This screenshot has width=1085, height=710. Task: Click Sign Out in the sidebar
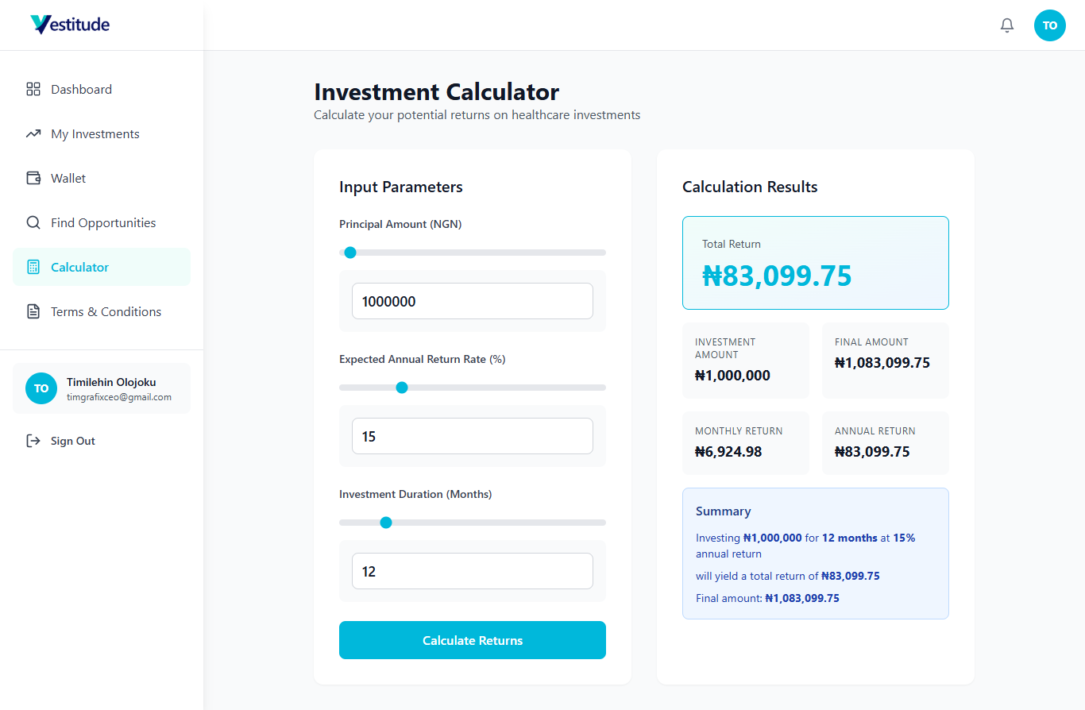point(72,440)
